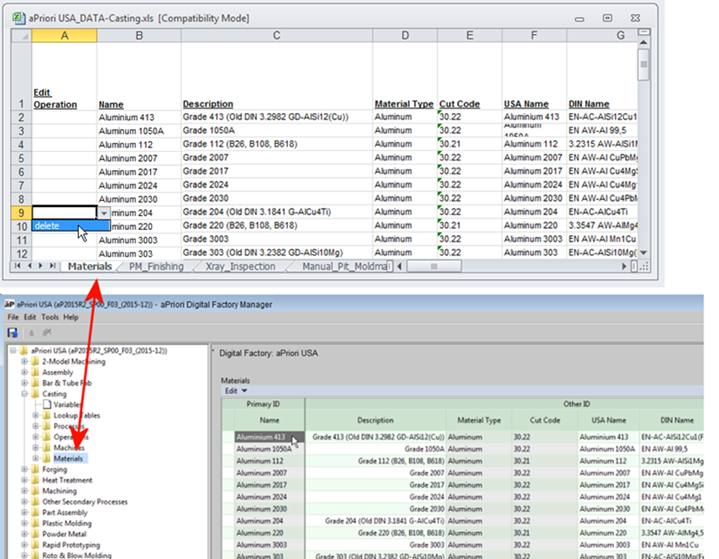Click the Material Type header in Materials table

[x=479, y=420]
